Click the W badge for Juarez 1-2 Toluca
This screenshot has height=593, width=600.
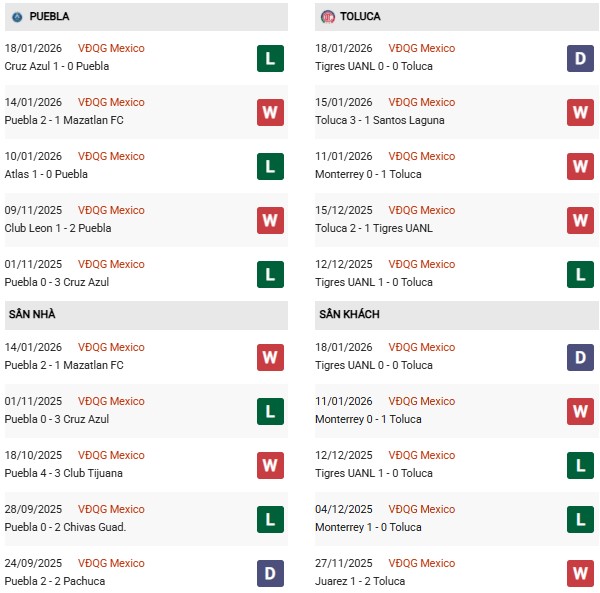point(581,572)
